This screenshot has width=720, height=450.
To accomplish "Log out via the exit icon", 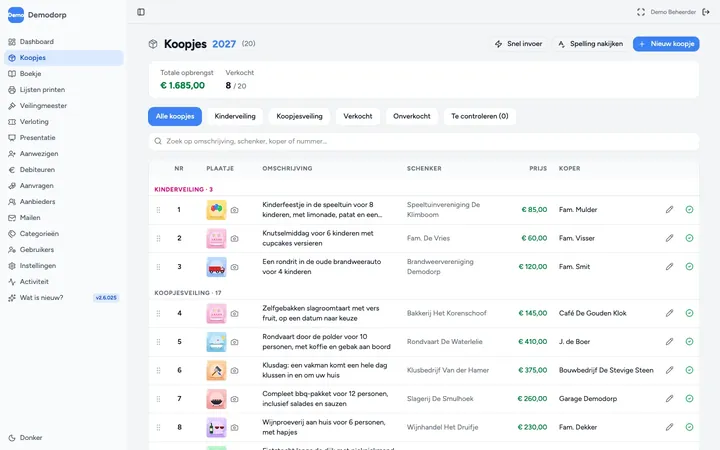I will pyautogui.click(x=706, y=12).
